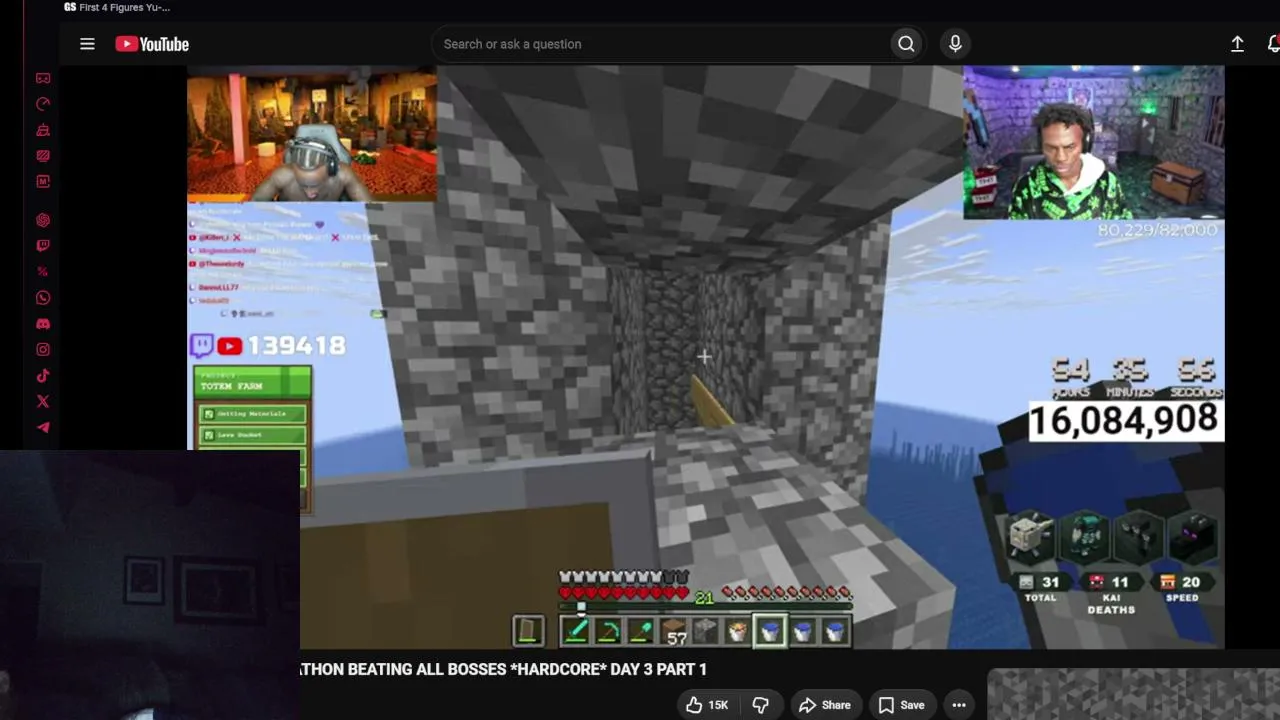Viewport: 1280px width, 720px height.
Task: Switch to the First 4 Figures browser tab
Action: pyautogui.click(x=117, y=7)
